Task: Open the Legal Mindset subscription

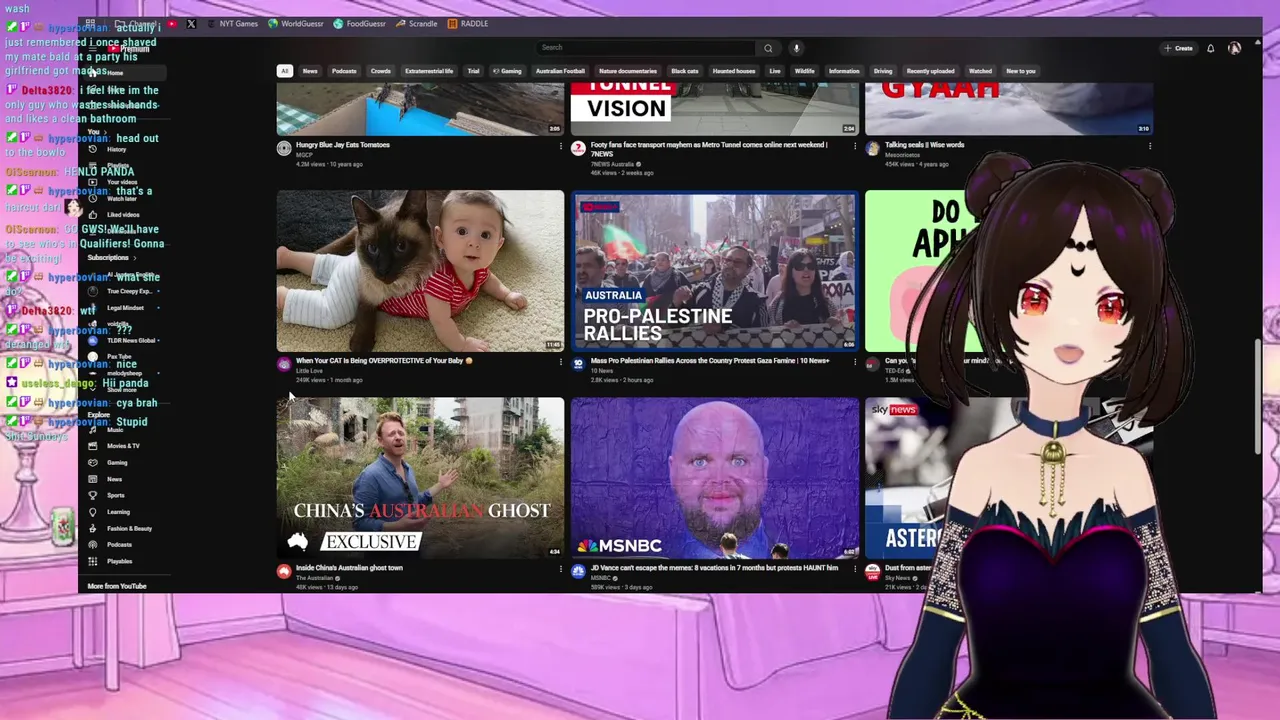Action: pyautogui.click(x=124, y=308)
